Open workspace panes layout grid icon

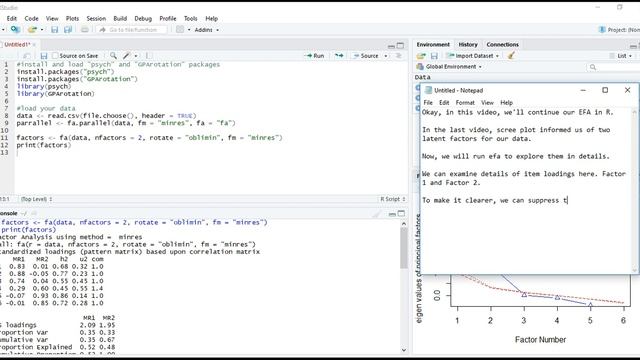(180, 29)
